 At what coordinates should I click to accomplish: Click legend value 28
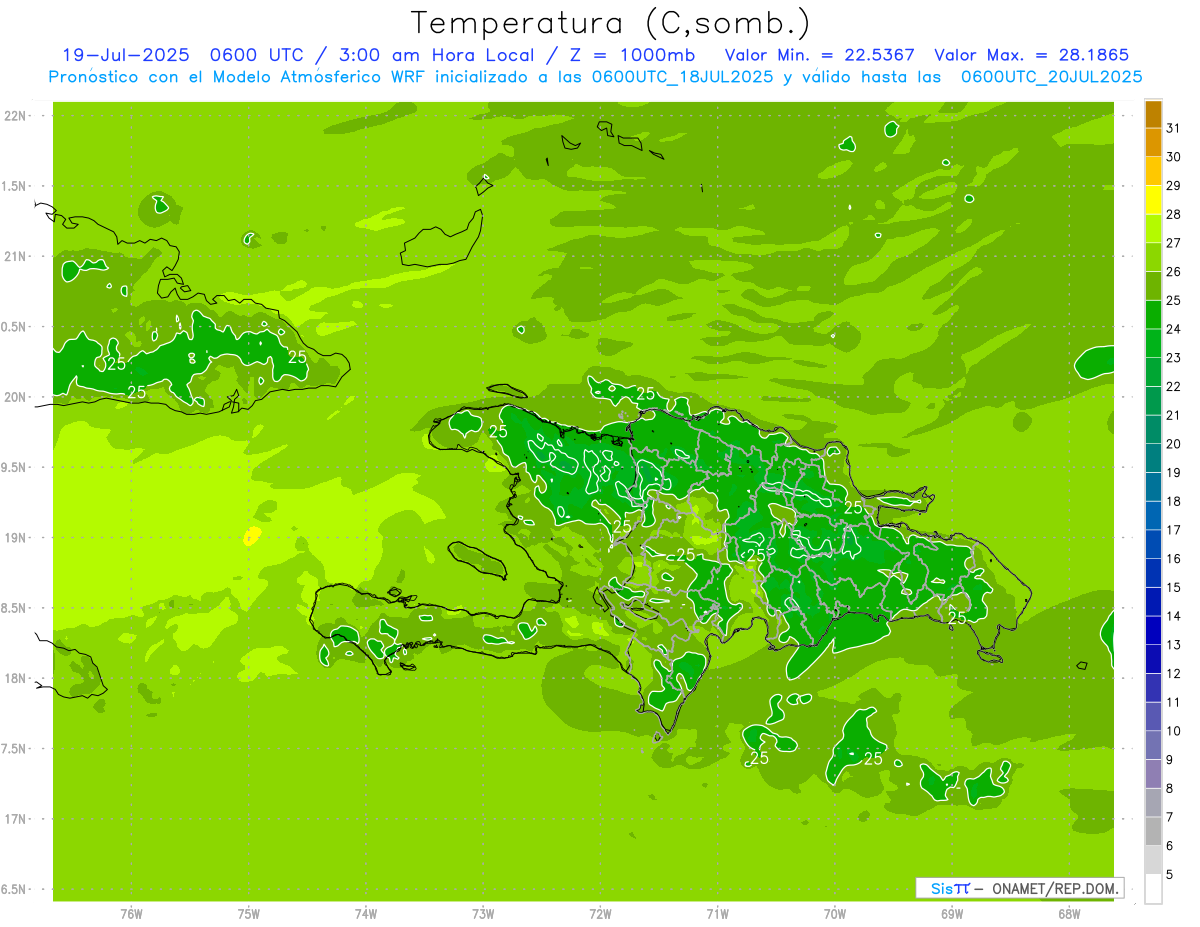point(1173,214)
